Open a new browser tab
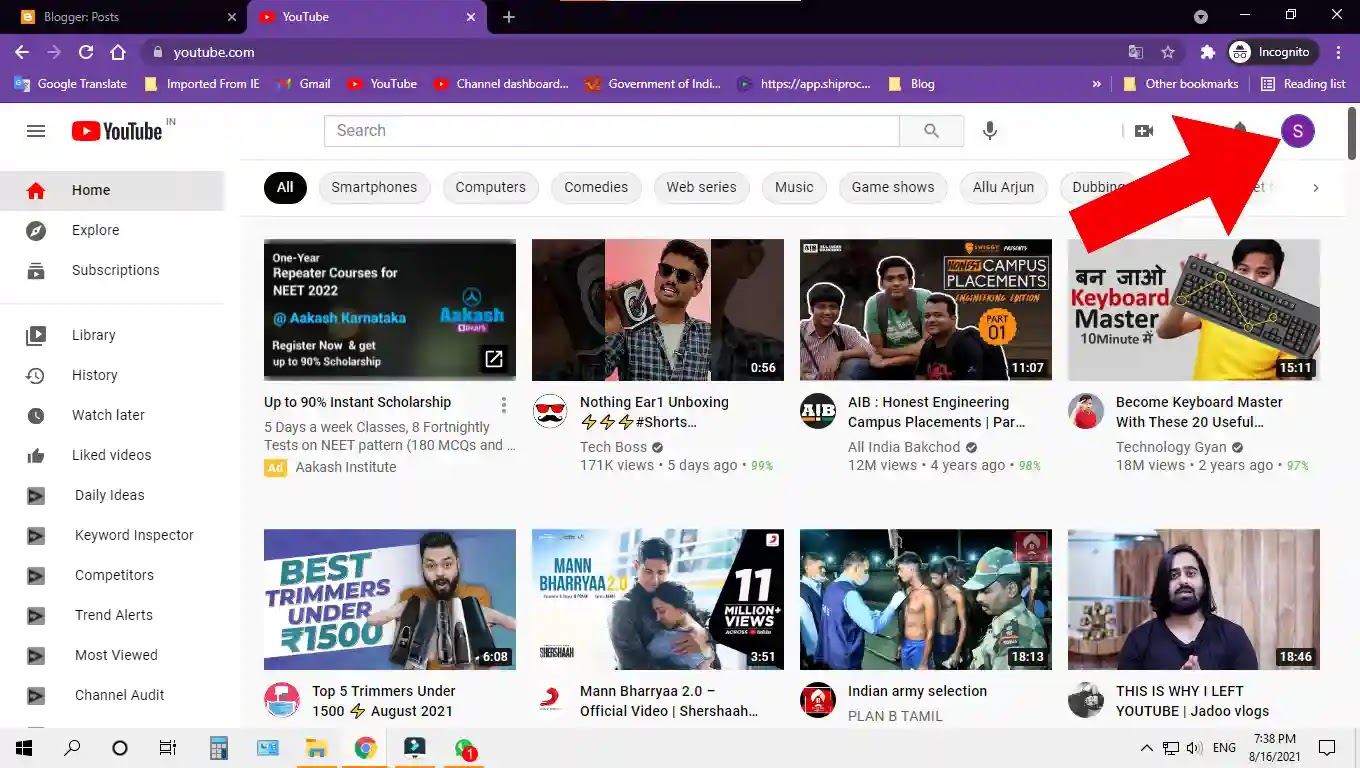Image resolution: width=1360 pixels, height=768 pixels. [509, 17]
